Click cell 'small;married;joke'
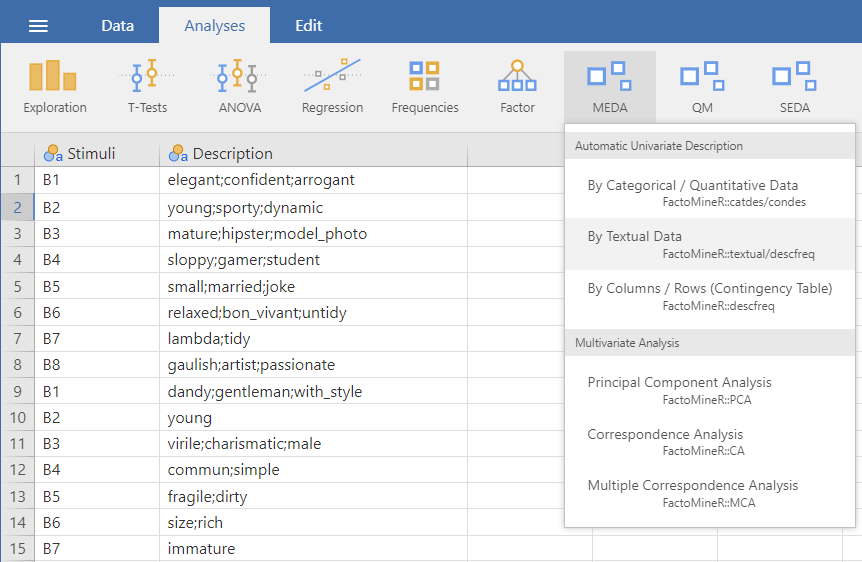 [313, 286]
